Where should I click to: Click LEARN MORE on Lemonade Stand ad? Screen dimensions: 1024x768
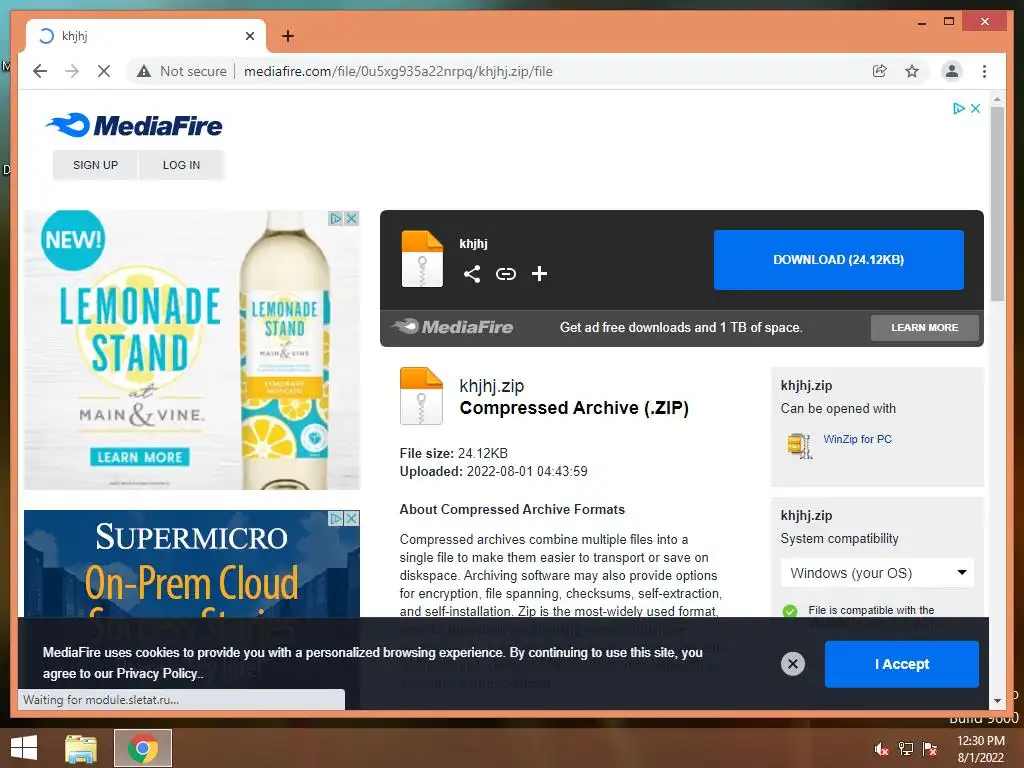pyautogui.click(x=140, y=457)
